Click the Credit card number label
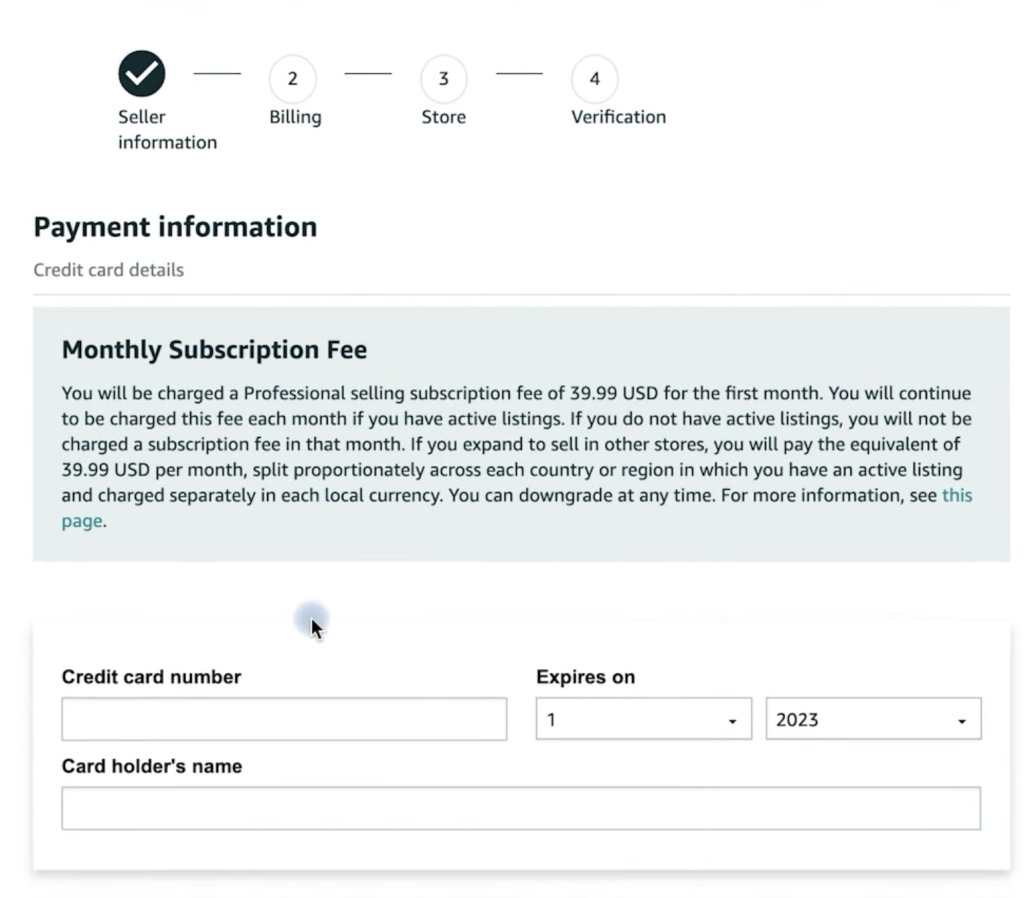Screen dimensions: 1024x898 (x=152, y=677)
